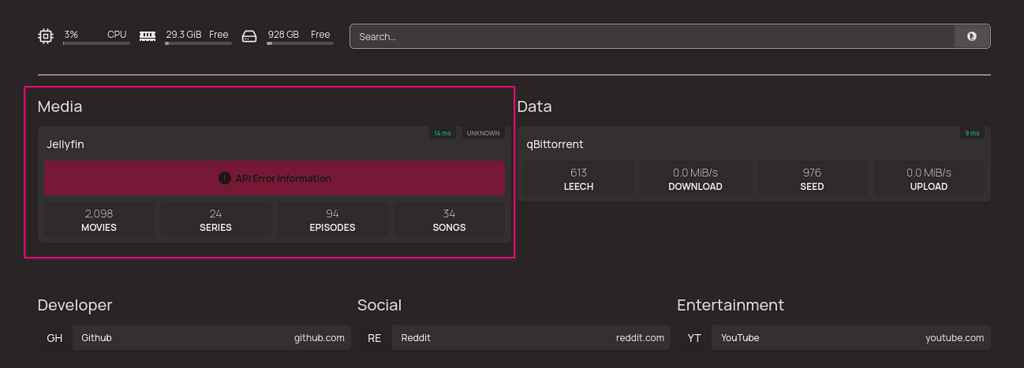Click the GH bookmark abbreviation icon
Screen dimensions: 1024x368
click(x=54, y=338)
